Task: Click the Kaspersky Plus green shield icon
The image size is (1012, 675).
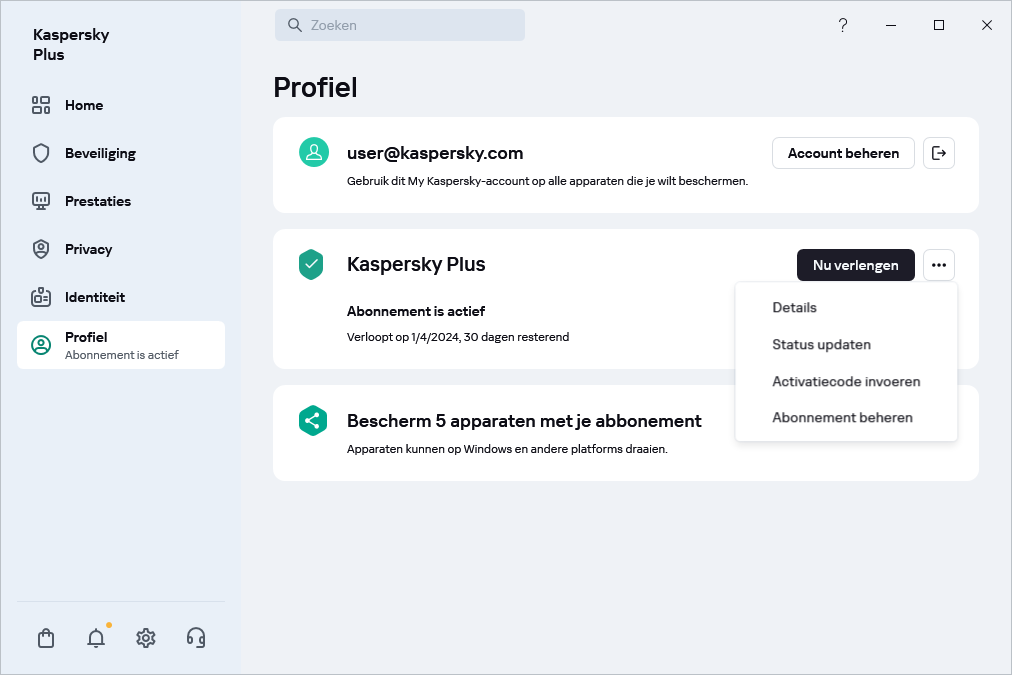Action: coord(313,265)
